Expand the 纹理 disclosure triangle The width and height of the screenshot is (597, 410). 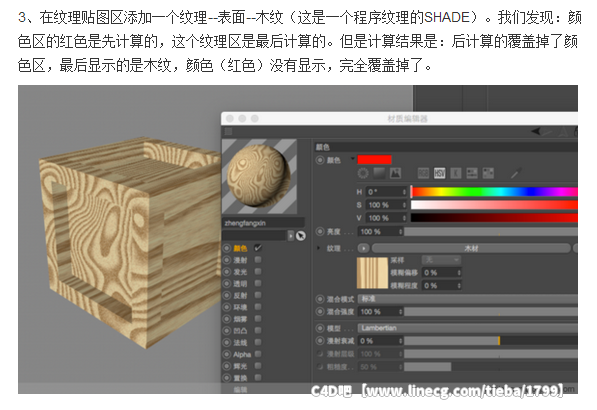pyautogui.click(x=319, y=248)
